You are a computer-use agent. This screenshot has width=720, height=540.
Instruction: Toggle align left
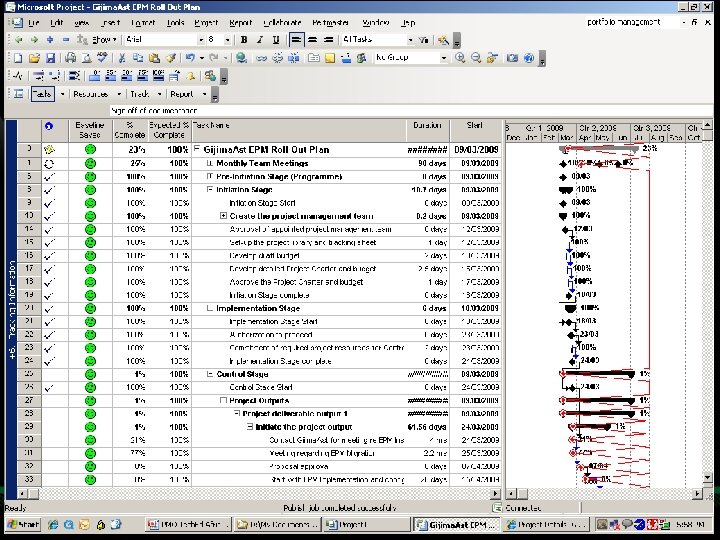(x=296, y=40)
